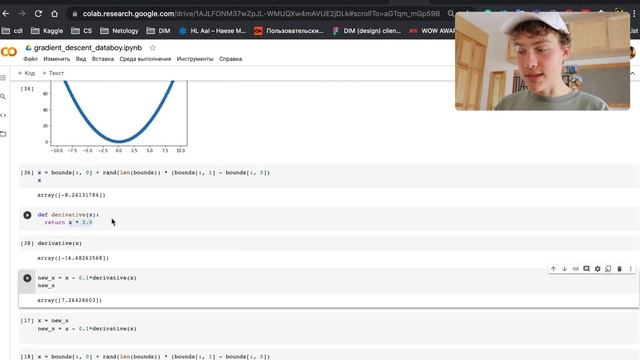
Task: Open the Инструменты menu
Action: coord(195,59)
